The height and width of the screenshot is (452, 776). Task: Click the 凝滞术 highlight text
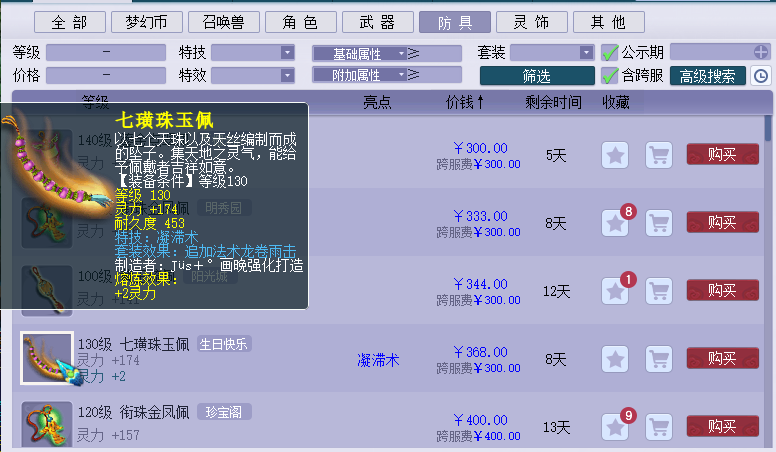click(378, 360)
